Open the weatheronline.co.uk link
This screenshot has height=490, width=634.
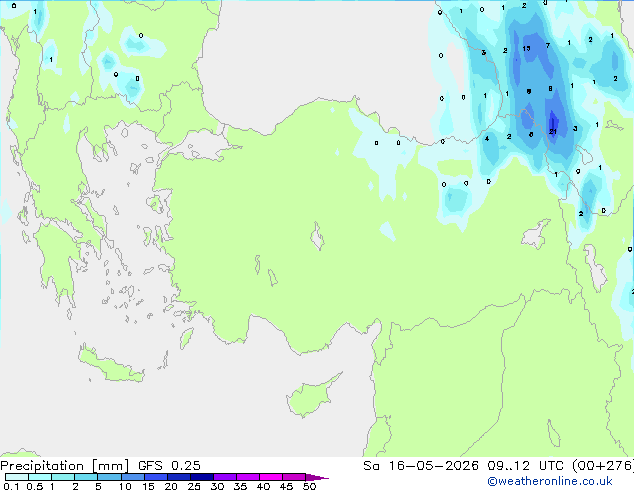(x=550, y=481)
